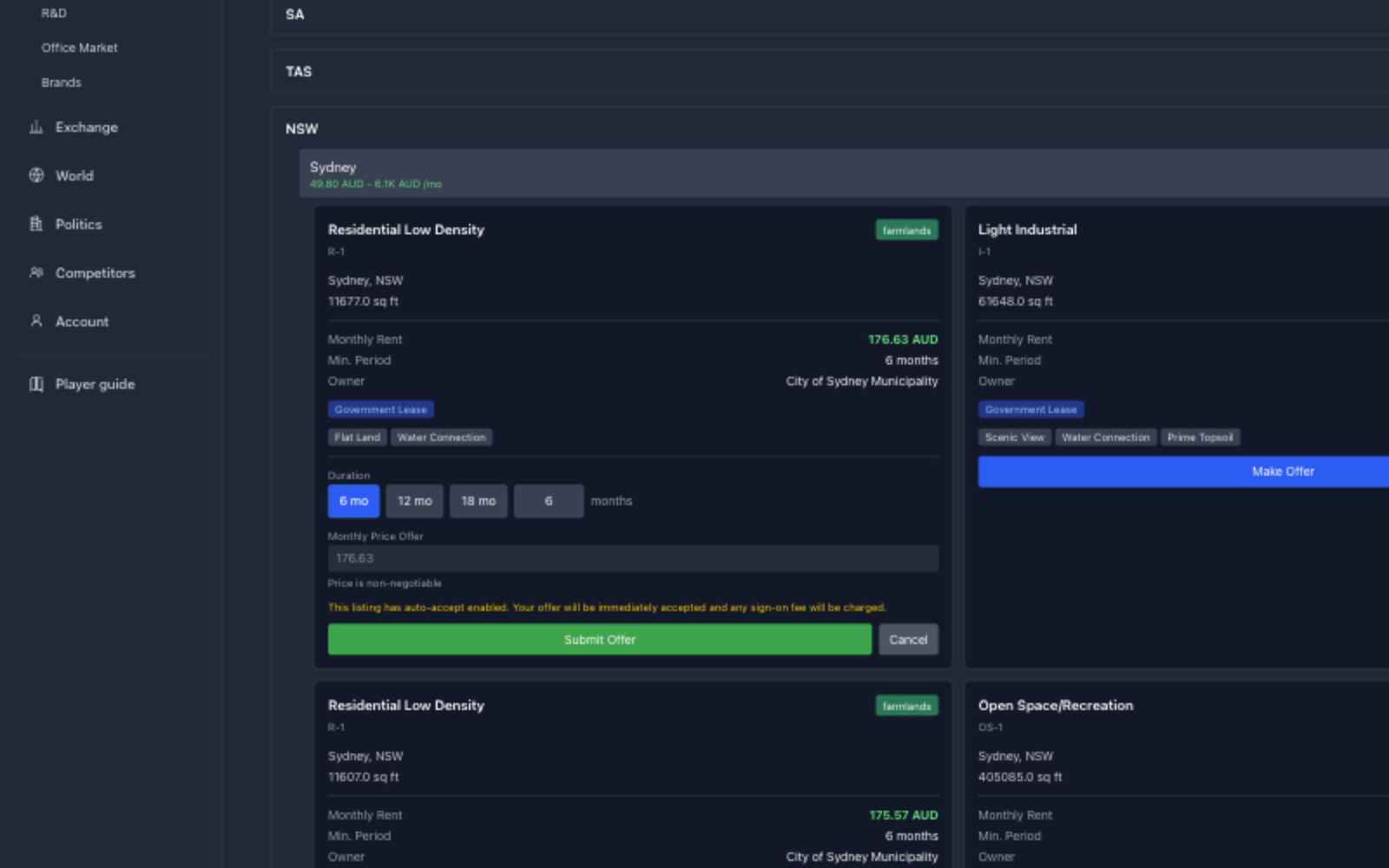Open the Player guide
Image resolution: width=1389 pixels, height=868 pixels.
click(95, 384)
